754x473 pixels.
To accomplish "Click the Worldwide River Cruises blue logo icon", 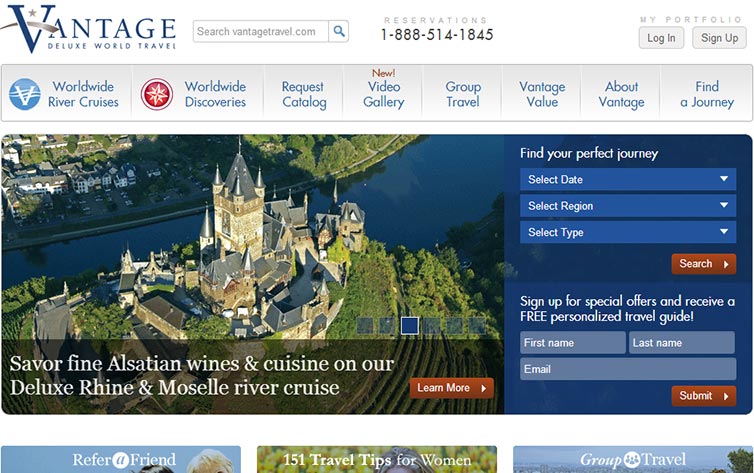I will pyautogui.click(x=25, y=94).
